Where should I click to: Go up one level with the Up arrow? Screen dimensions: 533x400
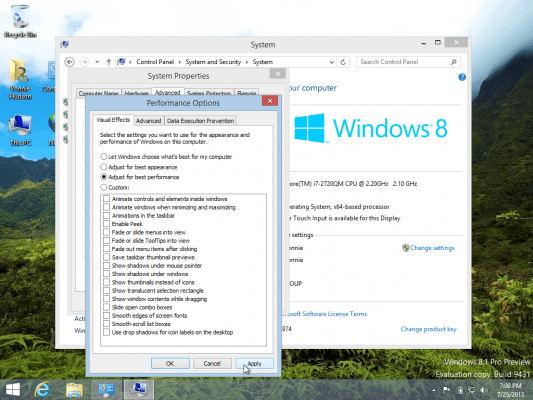click(x=108, y=62)
